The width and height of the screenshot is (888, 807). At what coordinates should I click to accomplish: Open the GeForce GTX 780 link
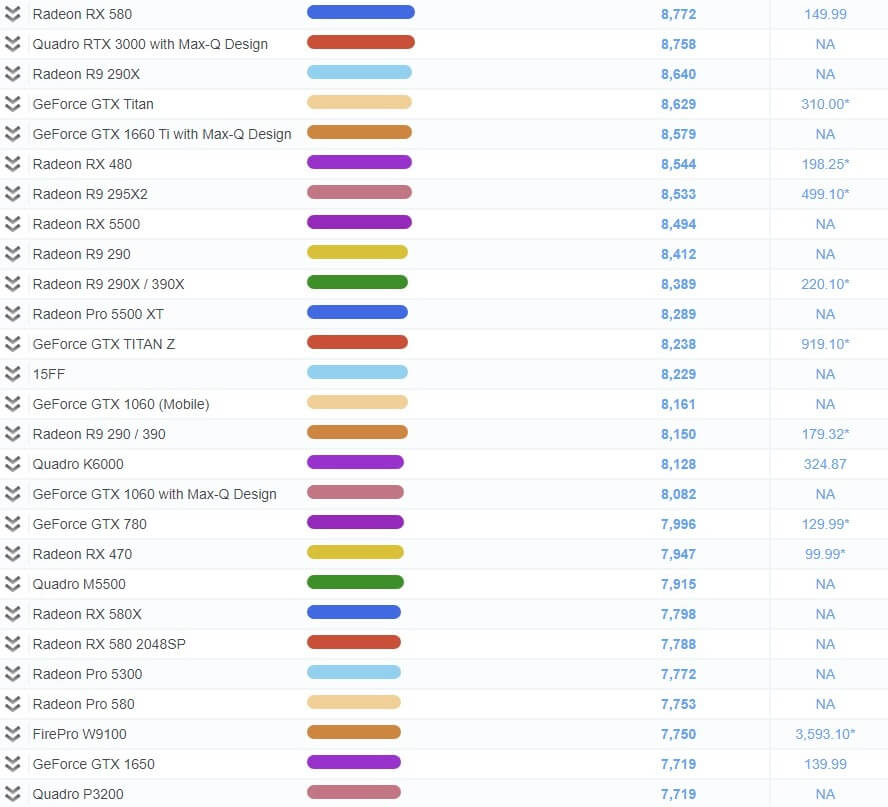click(x=89, y=524)
